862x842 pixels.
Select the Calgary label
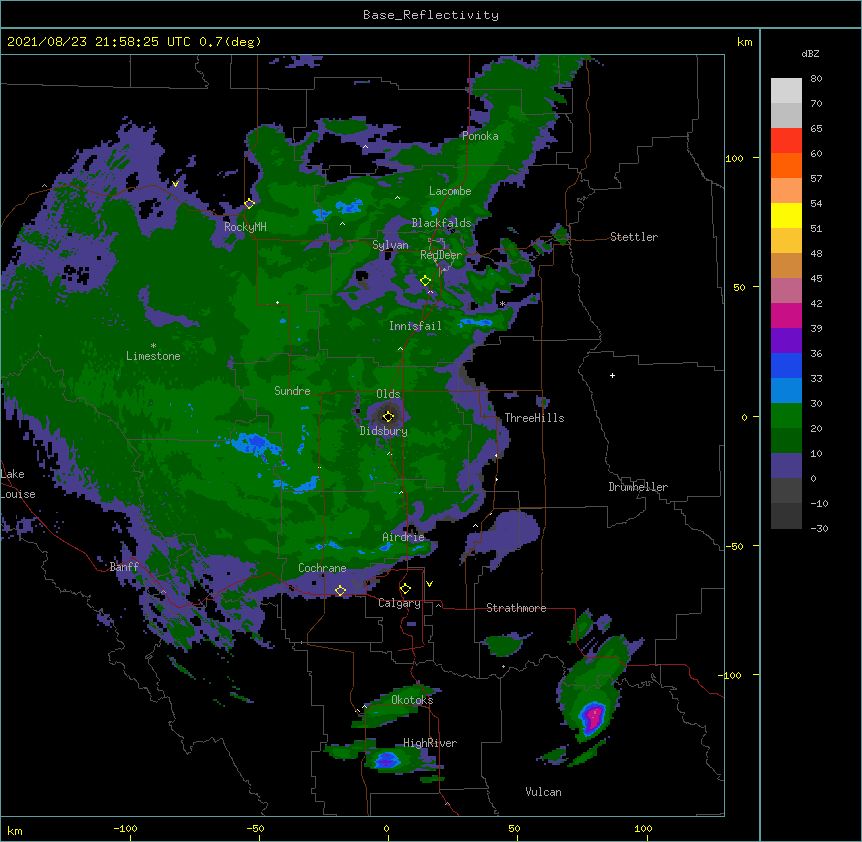tap(399, 603)
